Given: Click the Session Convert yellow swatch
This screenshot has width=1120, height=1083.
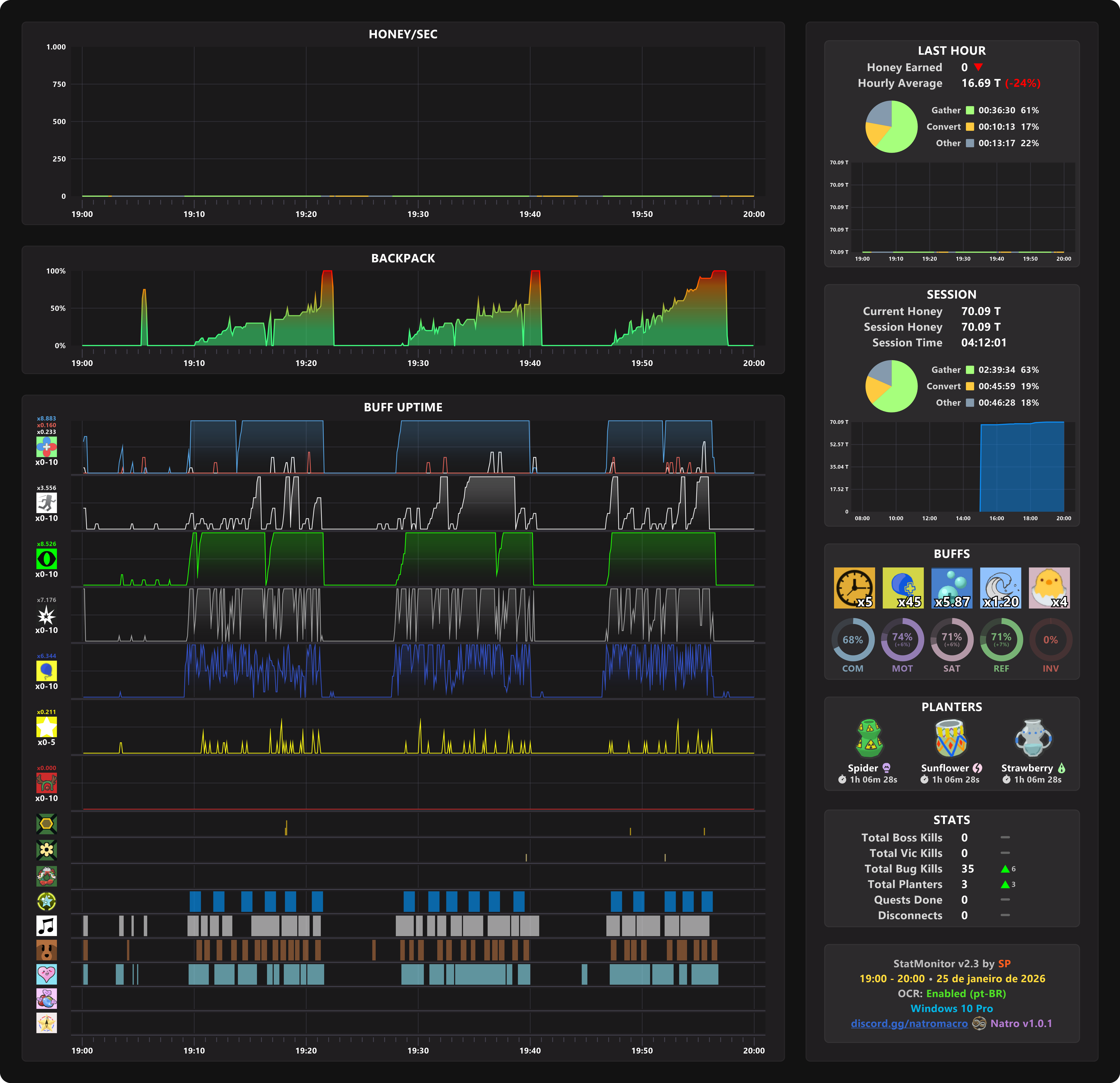Looking at the screenshot, I should (970, 386).
